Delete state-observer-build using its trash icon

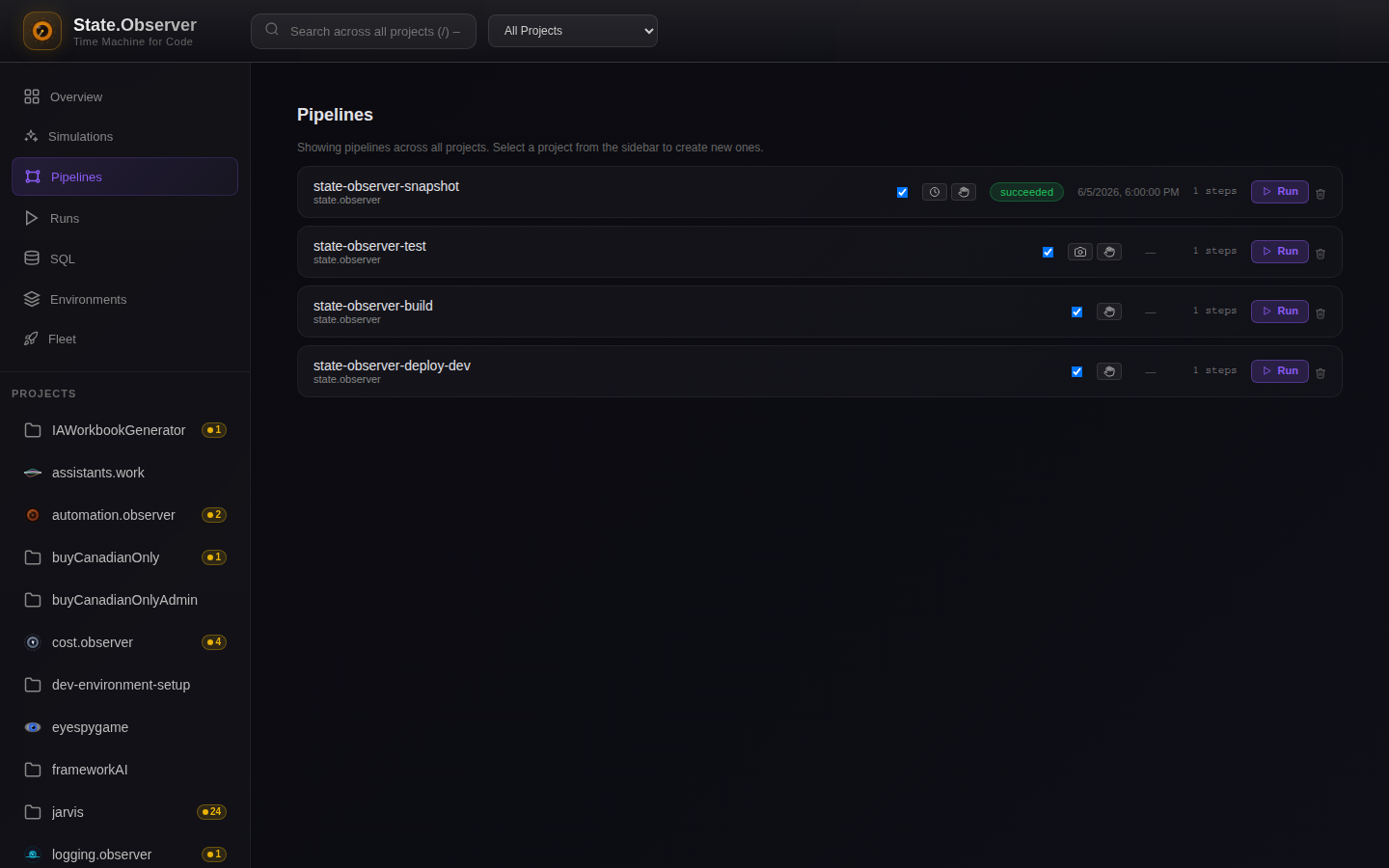point(1321,313)
